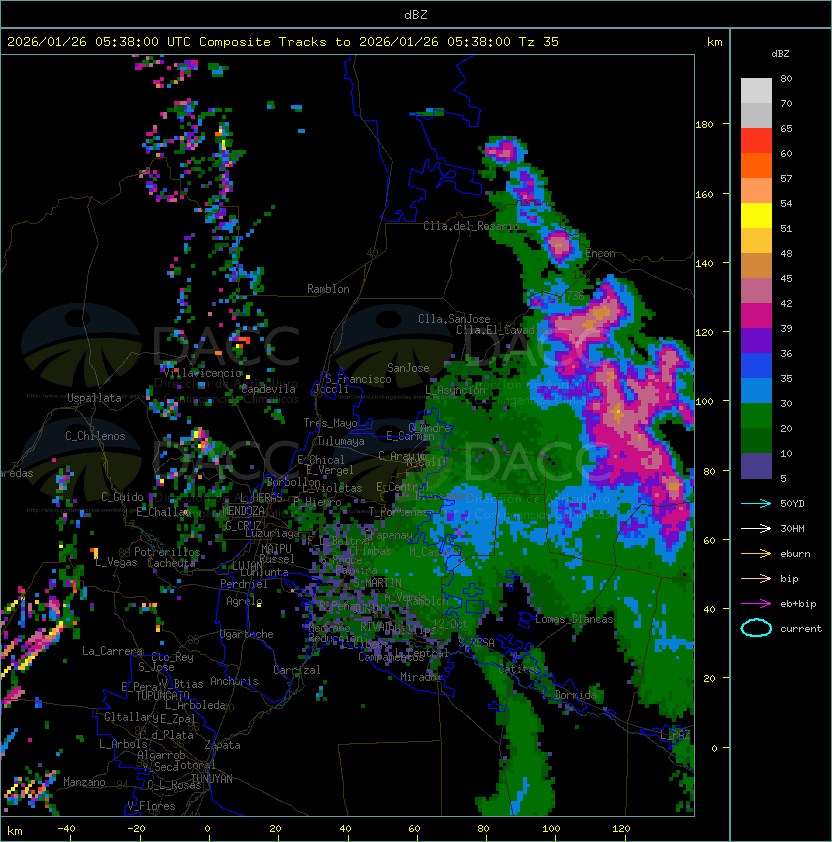
Task: Click the 'km' label at top right
Action: point(714,42)
